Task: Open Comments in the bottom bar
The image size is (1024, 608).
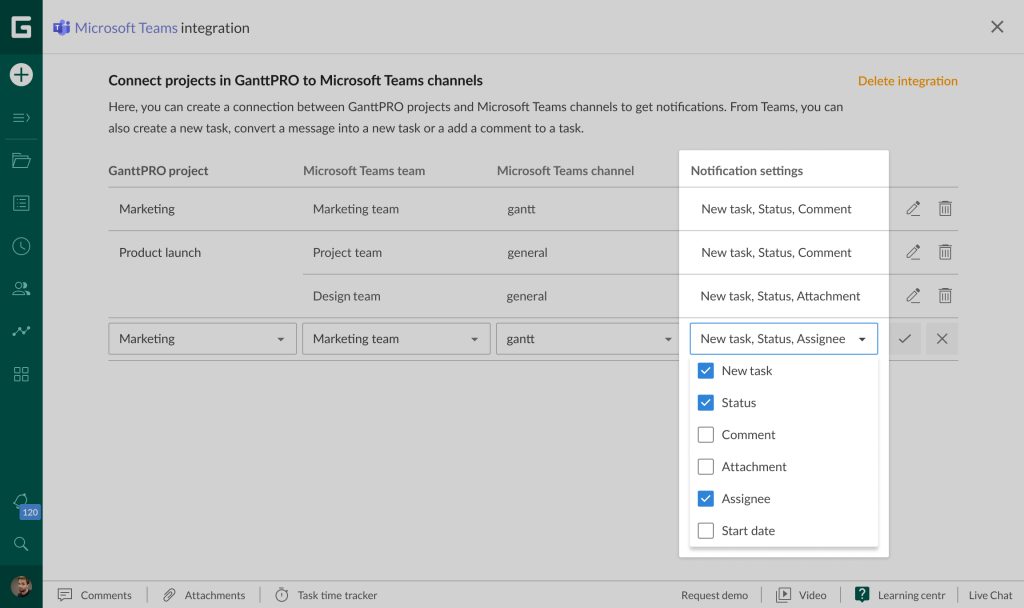Action: point(95,595)
